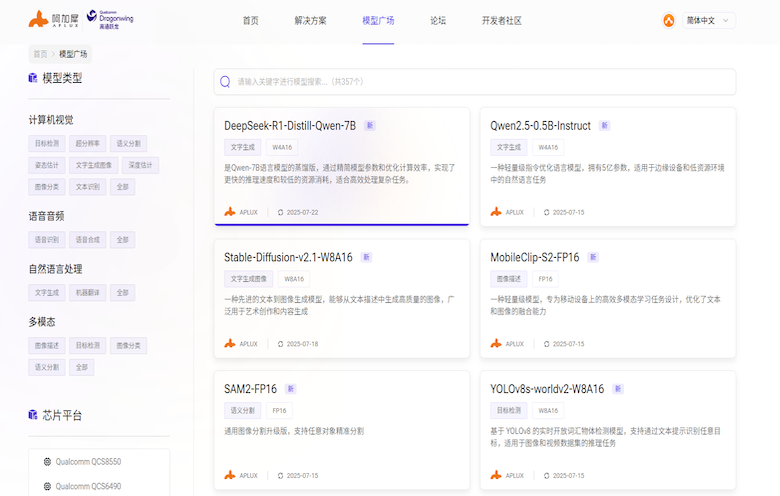Select the 语音合成 filter tag

(88, 240)
